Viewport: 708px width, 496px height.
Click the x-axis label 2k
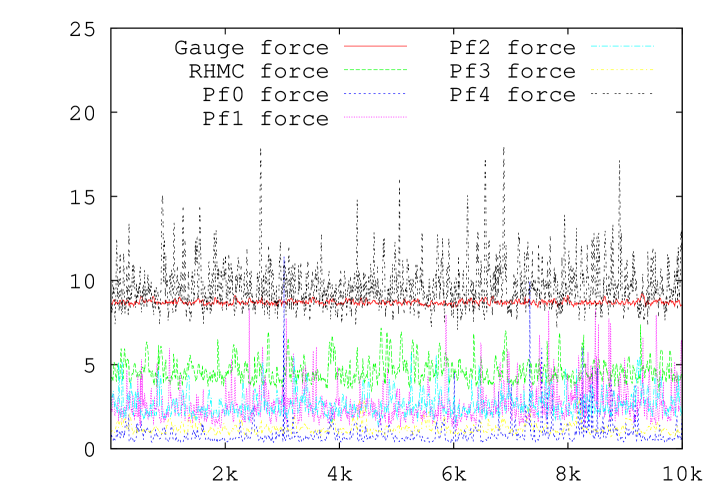point(225,474)
